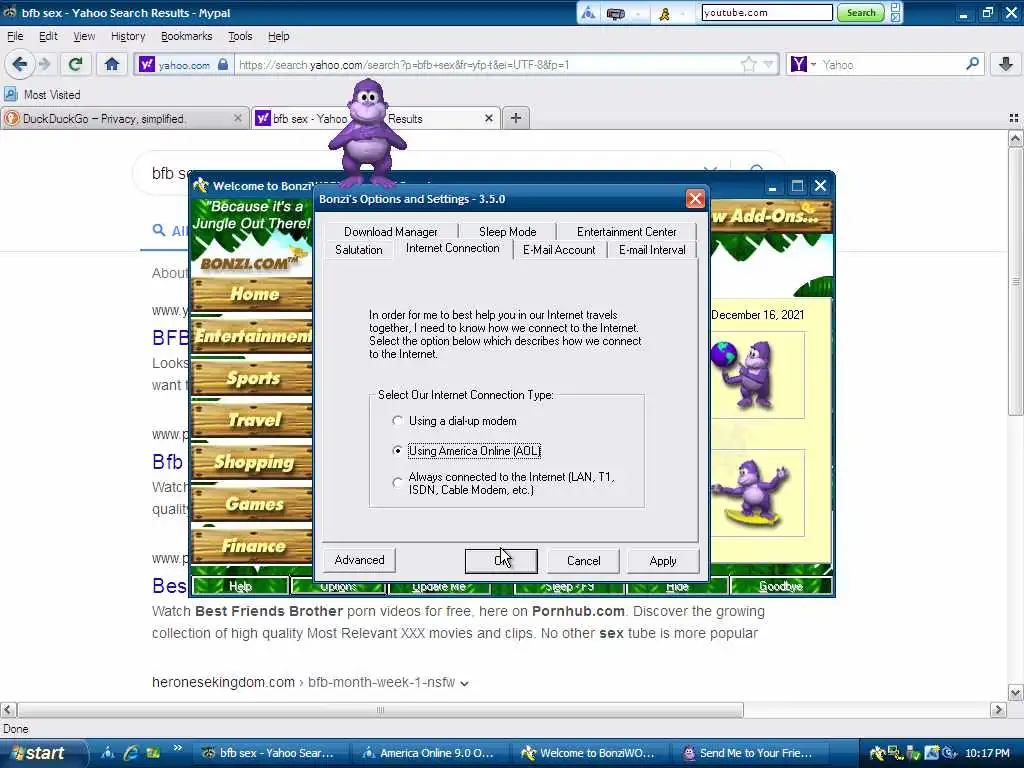Open the Sports section in Bonzi window
This screenshot has width=1024, height=768.
(251, 378)
